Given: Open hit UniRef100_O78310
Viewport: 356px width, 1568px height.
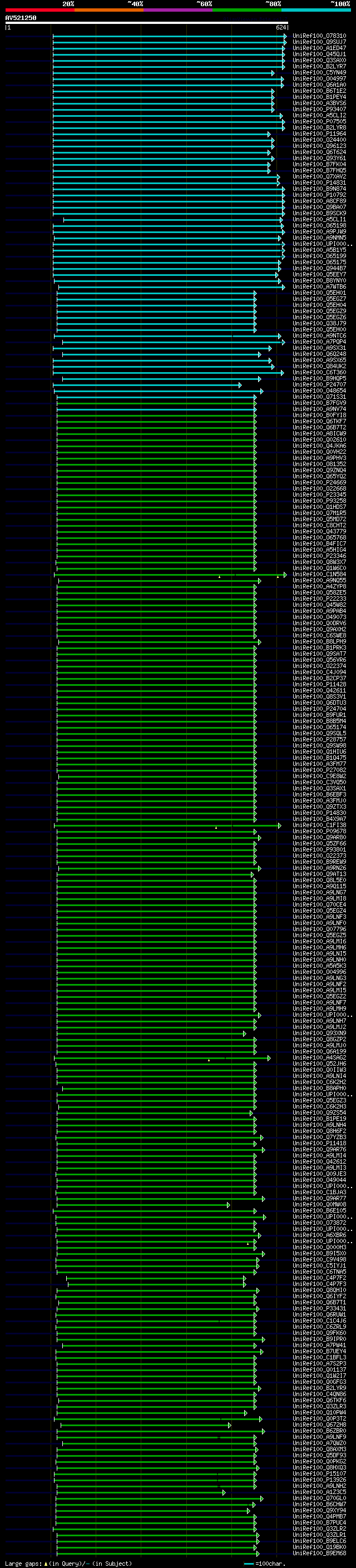Looking at the screenshot, I should tap(319, 36).
